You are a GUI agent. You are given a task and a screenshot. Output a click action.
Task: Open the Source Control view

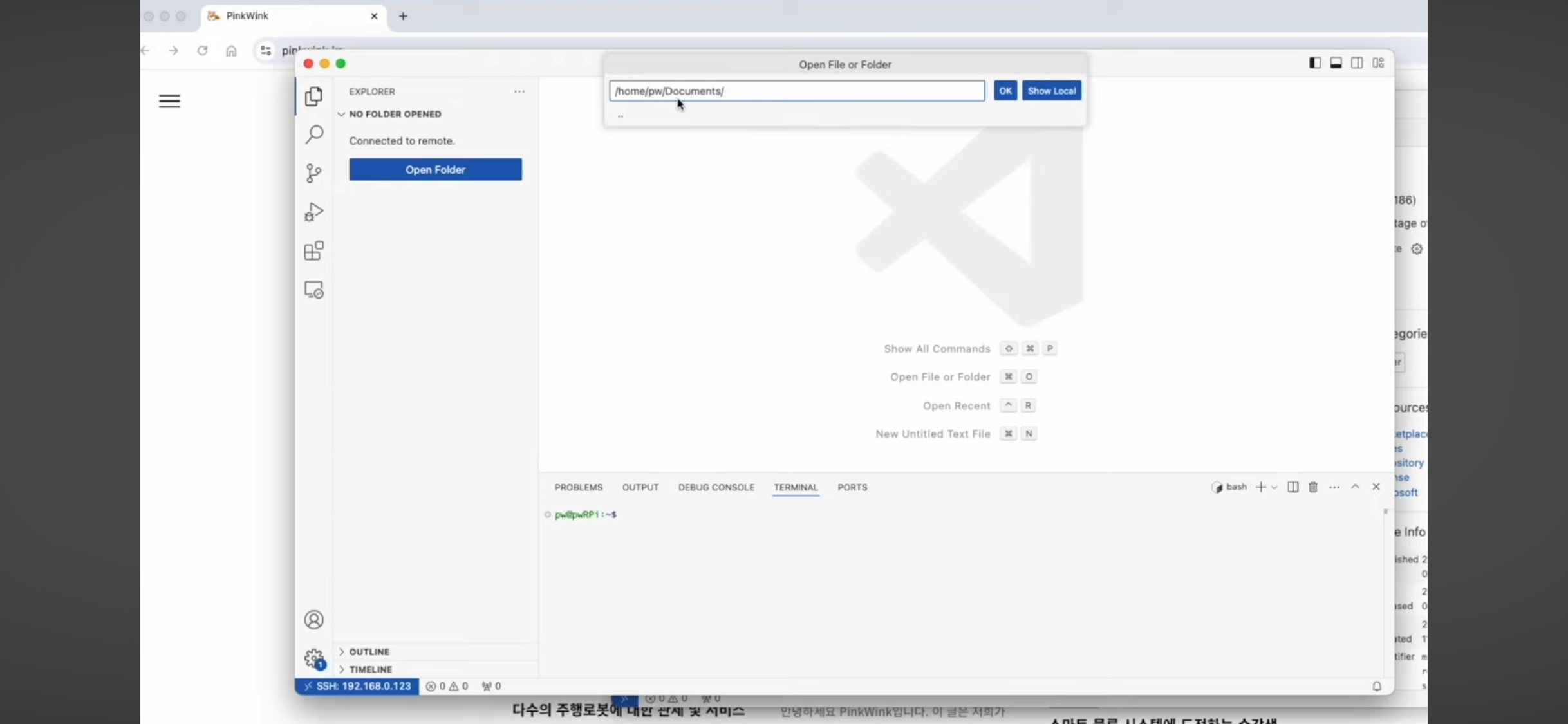(x=313, y=173)
